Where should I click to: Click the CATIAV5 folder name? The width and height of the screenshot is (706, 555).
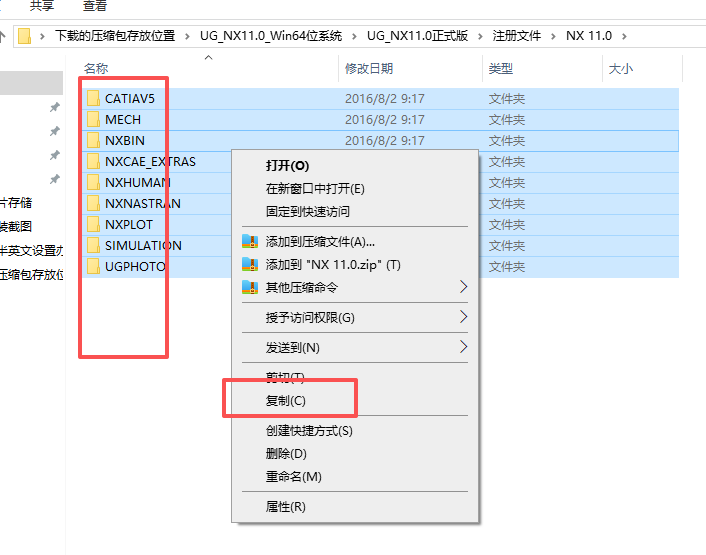[130, 99]
